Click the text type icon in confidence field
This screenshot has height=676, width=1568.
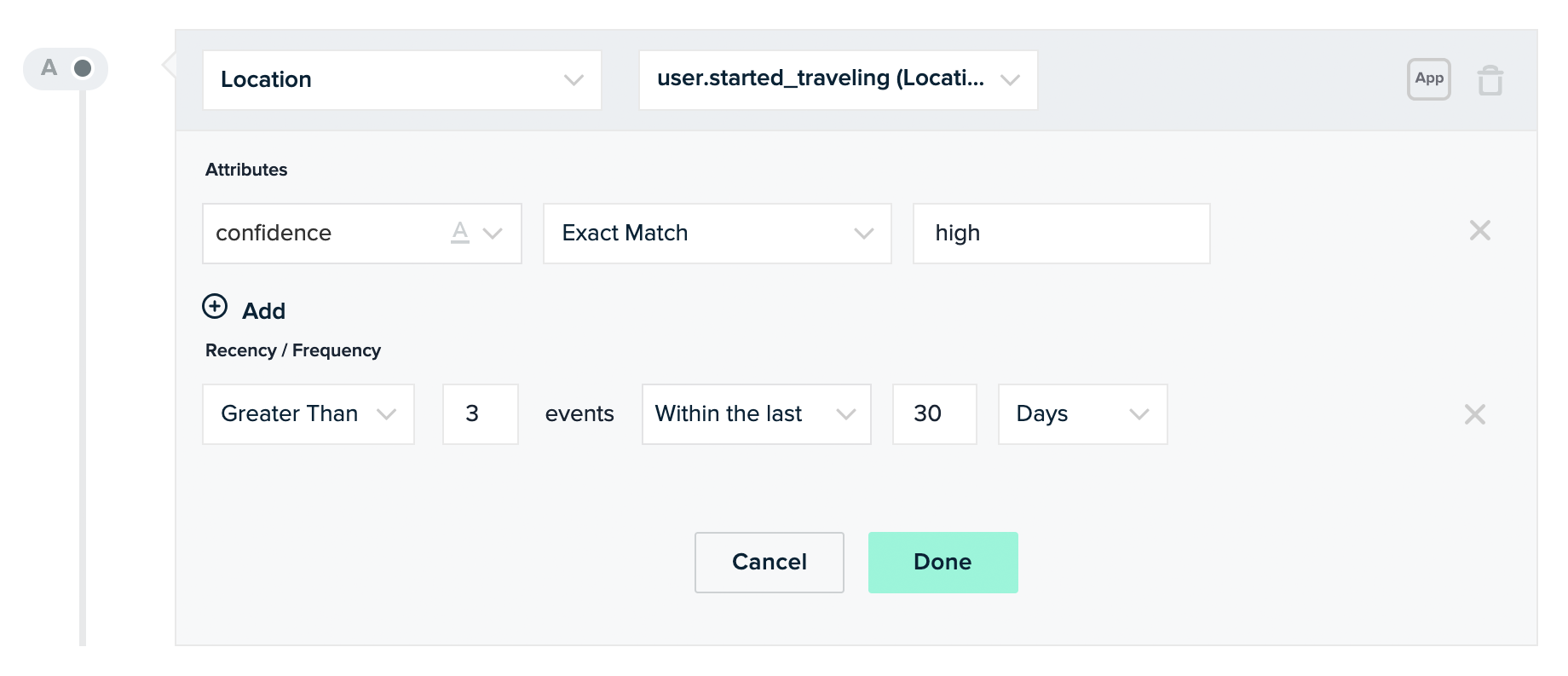tap(460, 233)
